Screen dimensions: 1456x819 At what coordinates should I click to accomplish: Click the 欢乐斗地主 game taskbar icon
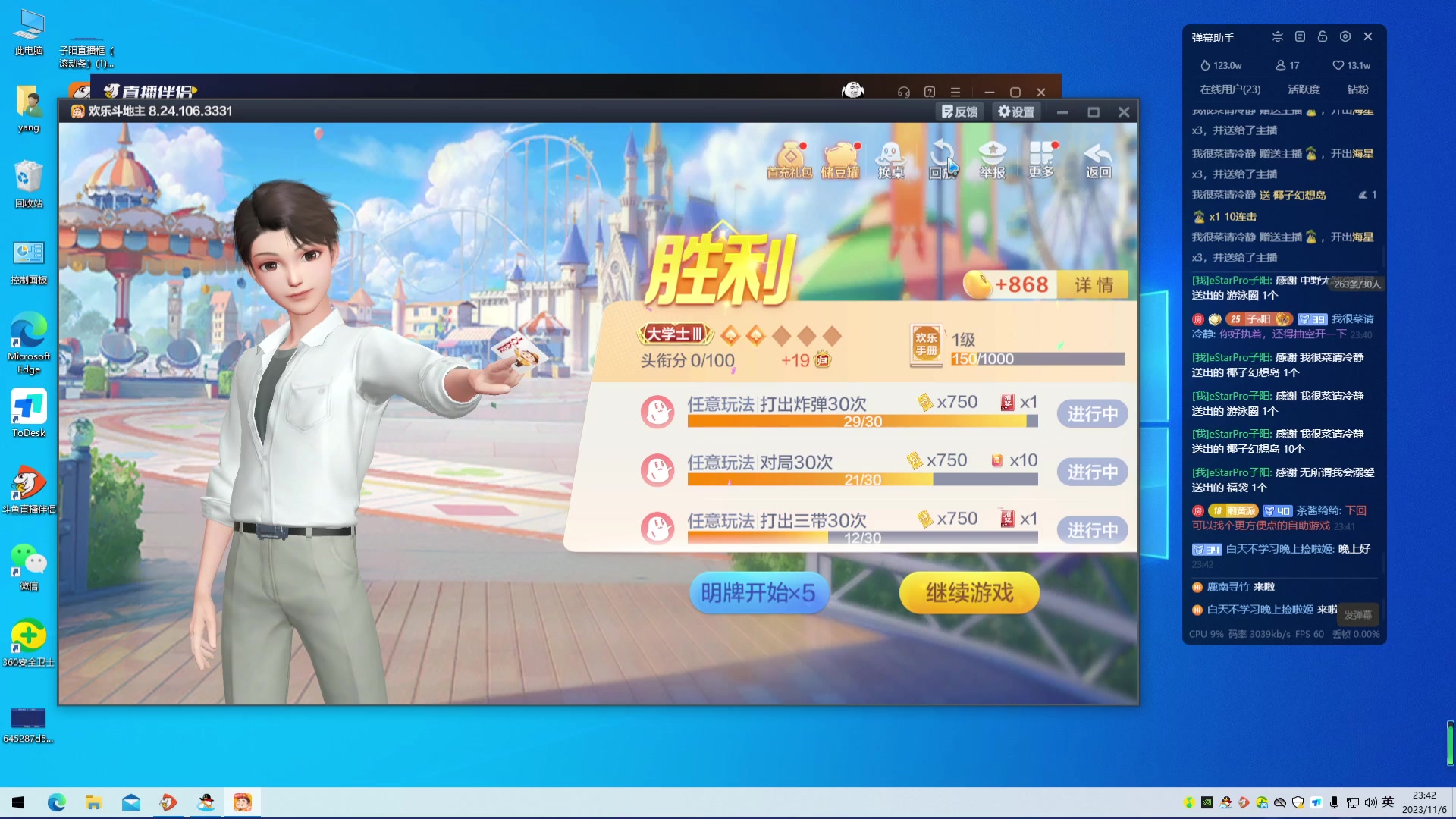click(x=243, y=802)
